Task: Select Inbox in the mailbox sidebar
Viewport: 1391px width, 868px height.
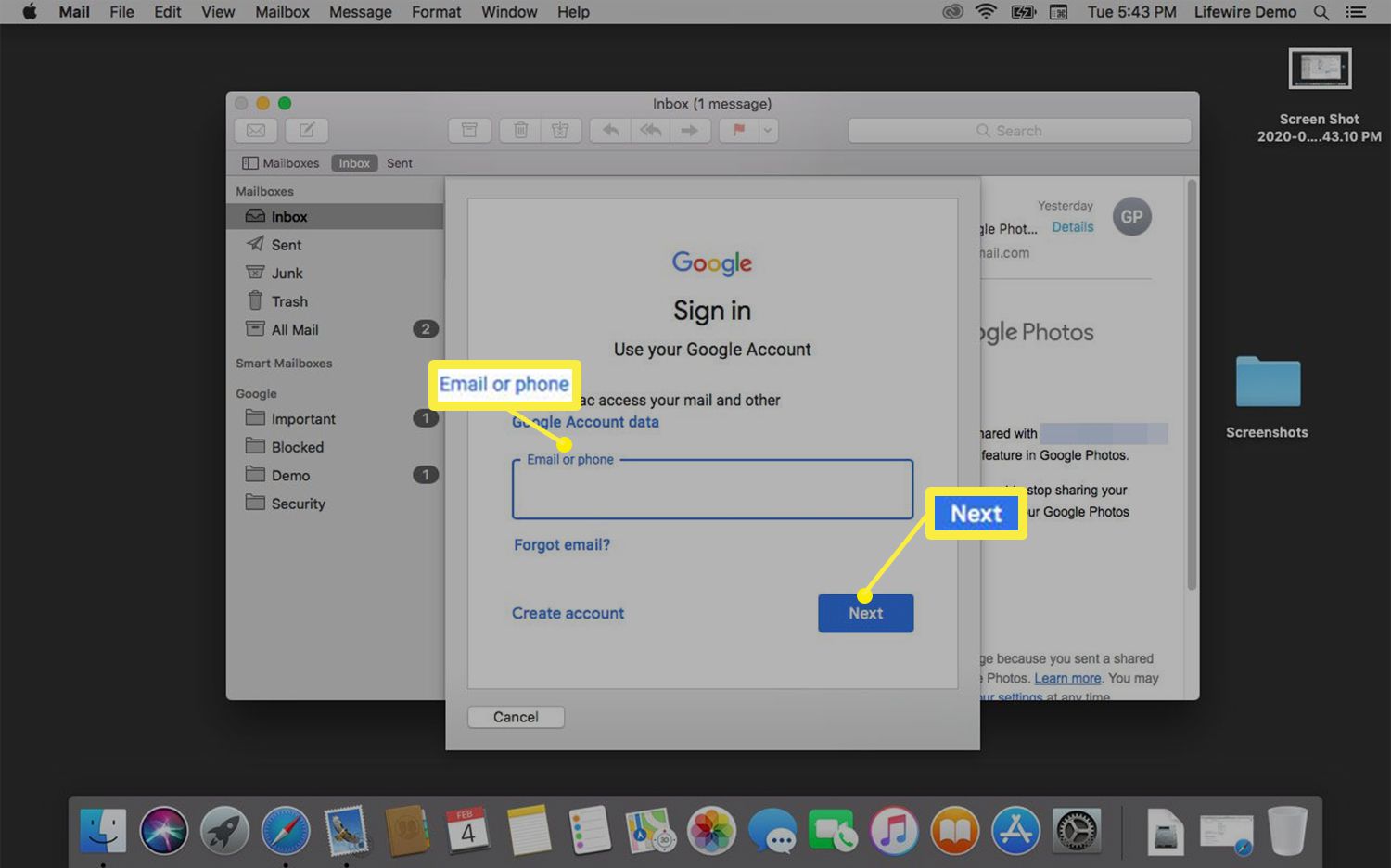Action: click(x=335, y=216)
